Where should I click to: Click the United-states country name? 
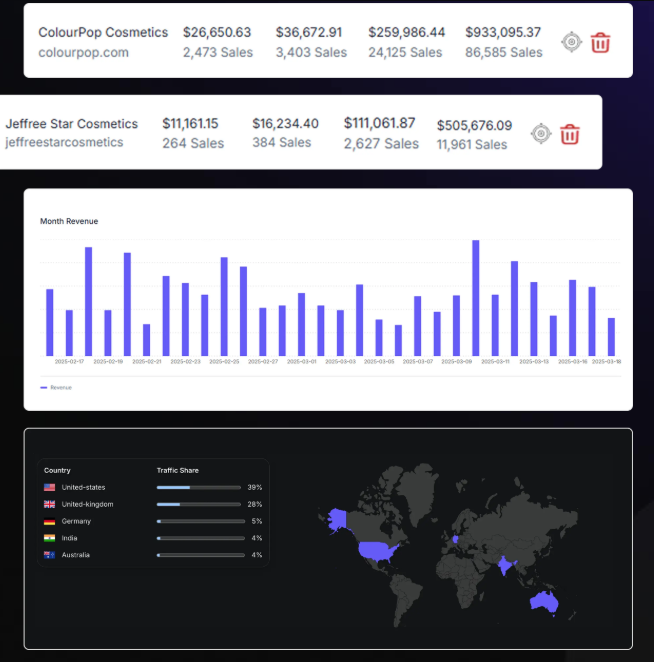click(x=83, y=487)
